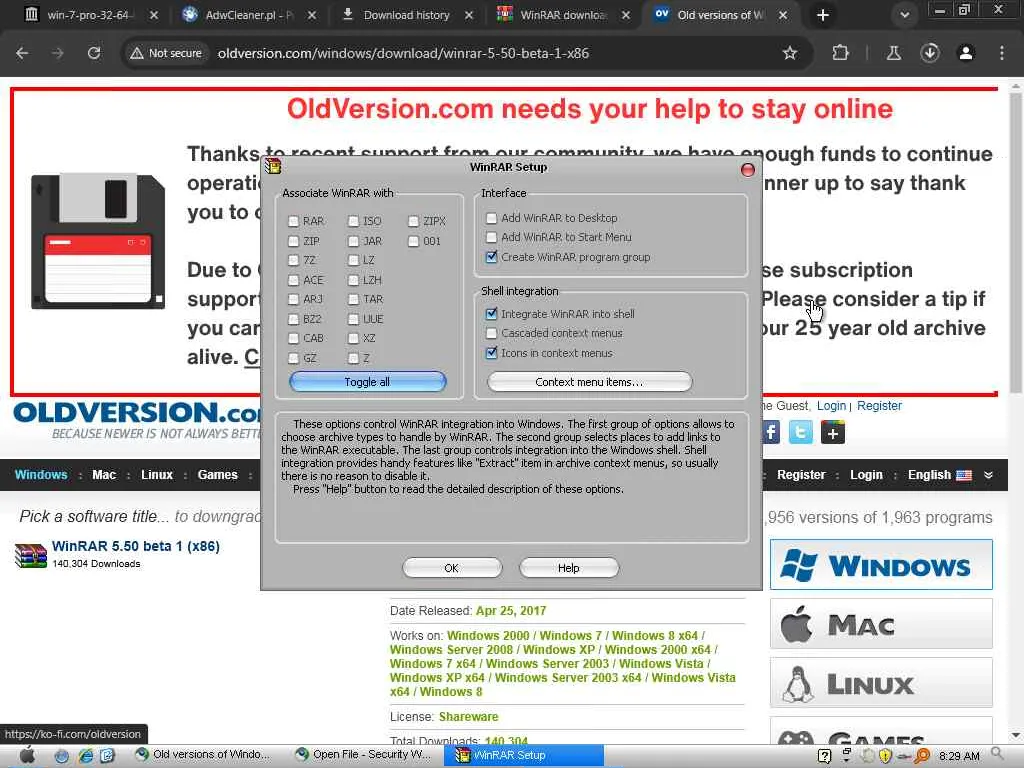This screenshot has height=768, width=1024.
Task: Open WinRAR 5.50 beta 1 (x86) link
Action: tap(136, 546)
